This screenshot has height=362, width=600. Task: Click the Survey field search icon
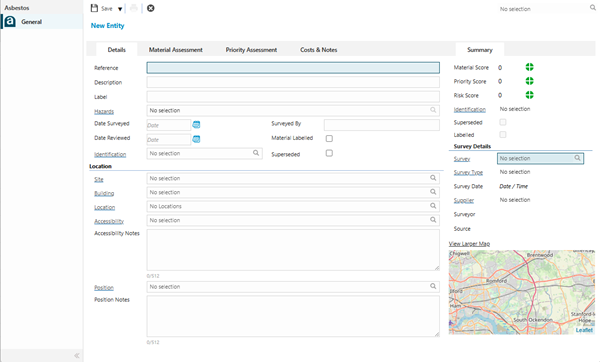click(x=577, y=158)
